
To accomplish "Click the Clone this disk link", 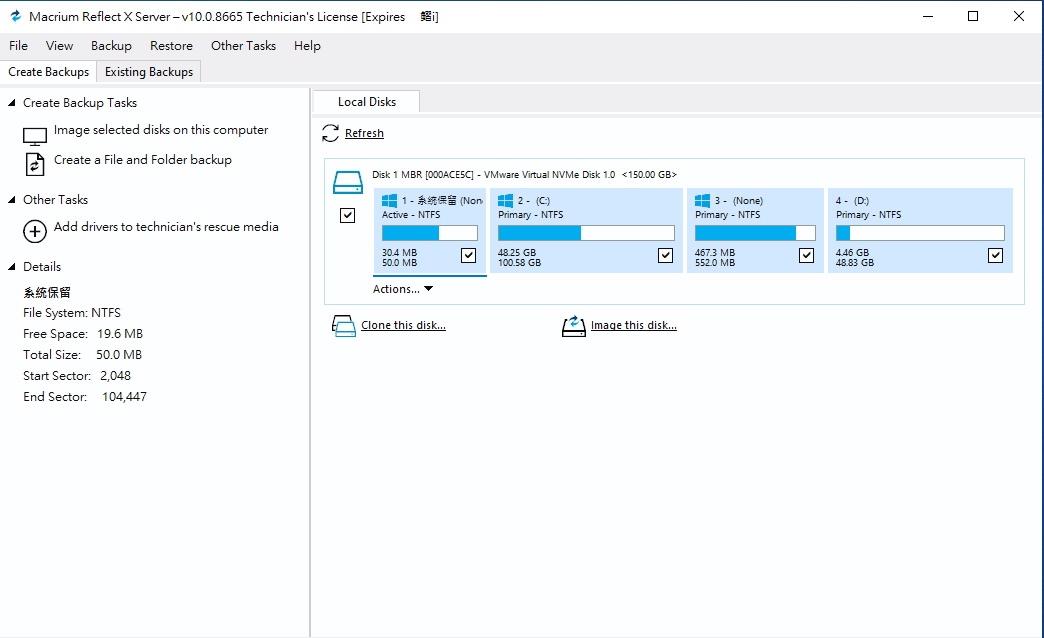I will click(x=403, y=326).
